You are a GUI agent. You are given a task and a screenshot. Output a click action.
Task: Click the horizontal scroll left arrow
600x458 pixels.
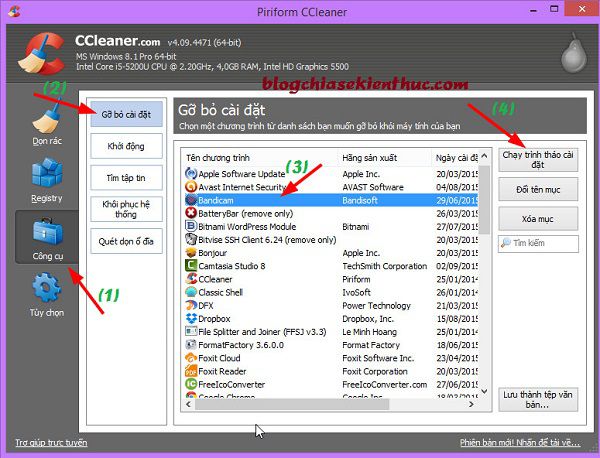188,404
